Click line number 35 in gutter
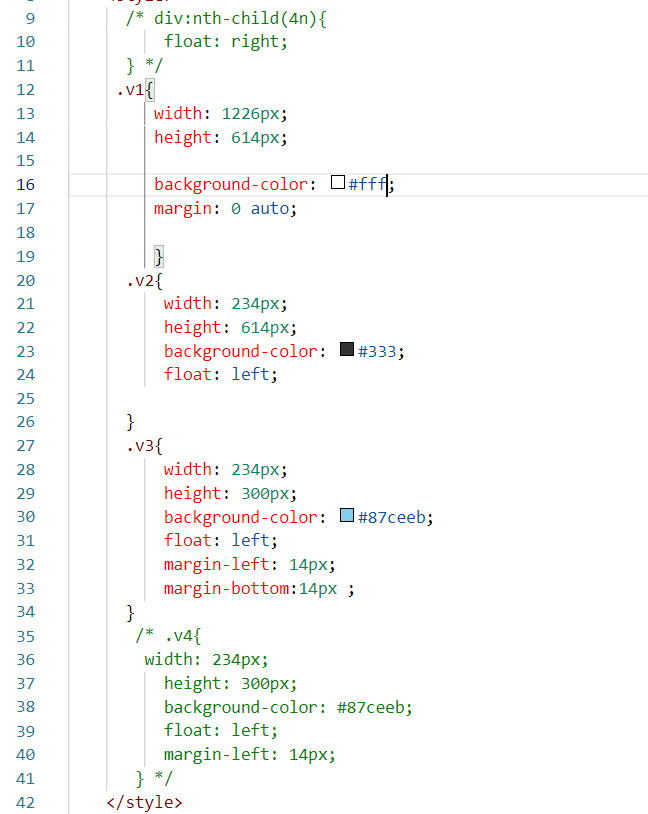 [25, 636]
